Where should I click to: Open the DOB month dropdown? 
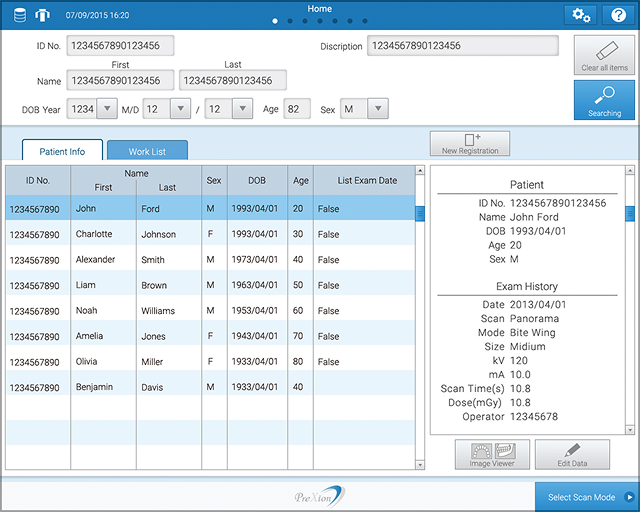[x=180, y=109]
